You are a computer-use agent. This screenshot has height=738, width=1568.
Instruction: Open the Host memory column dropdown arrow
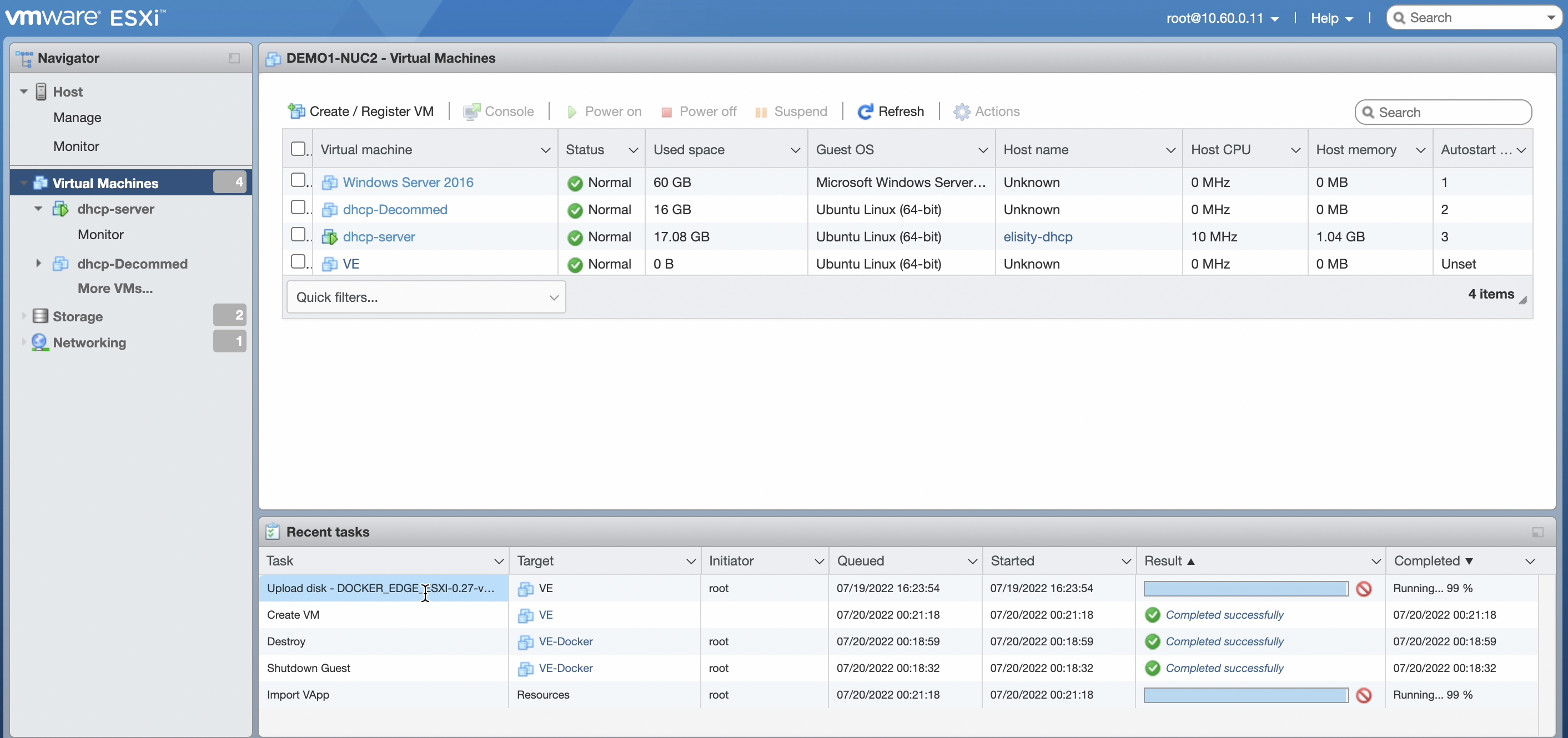(x=1421, y=150)
